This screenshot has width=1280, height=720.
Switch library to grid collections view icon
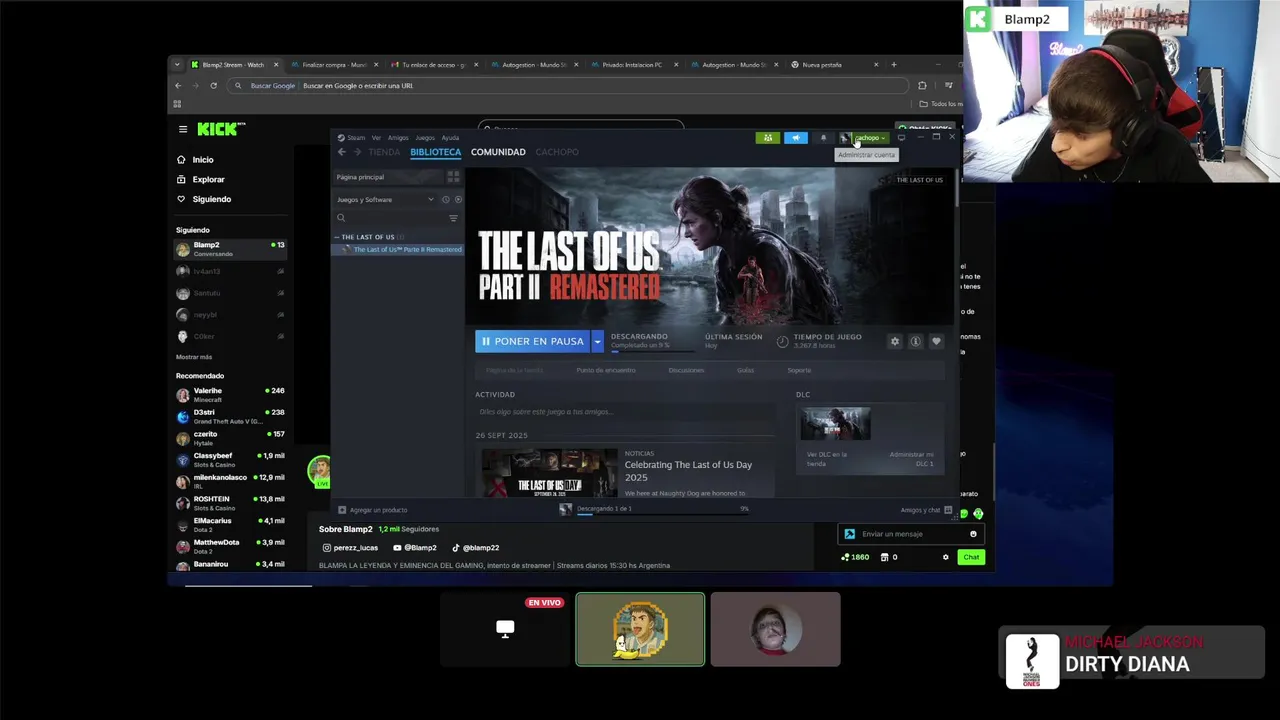453,177
